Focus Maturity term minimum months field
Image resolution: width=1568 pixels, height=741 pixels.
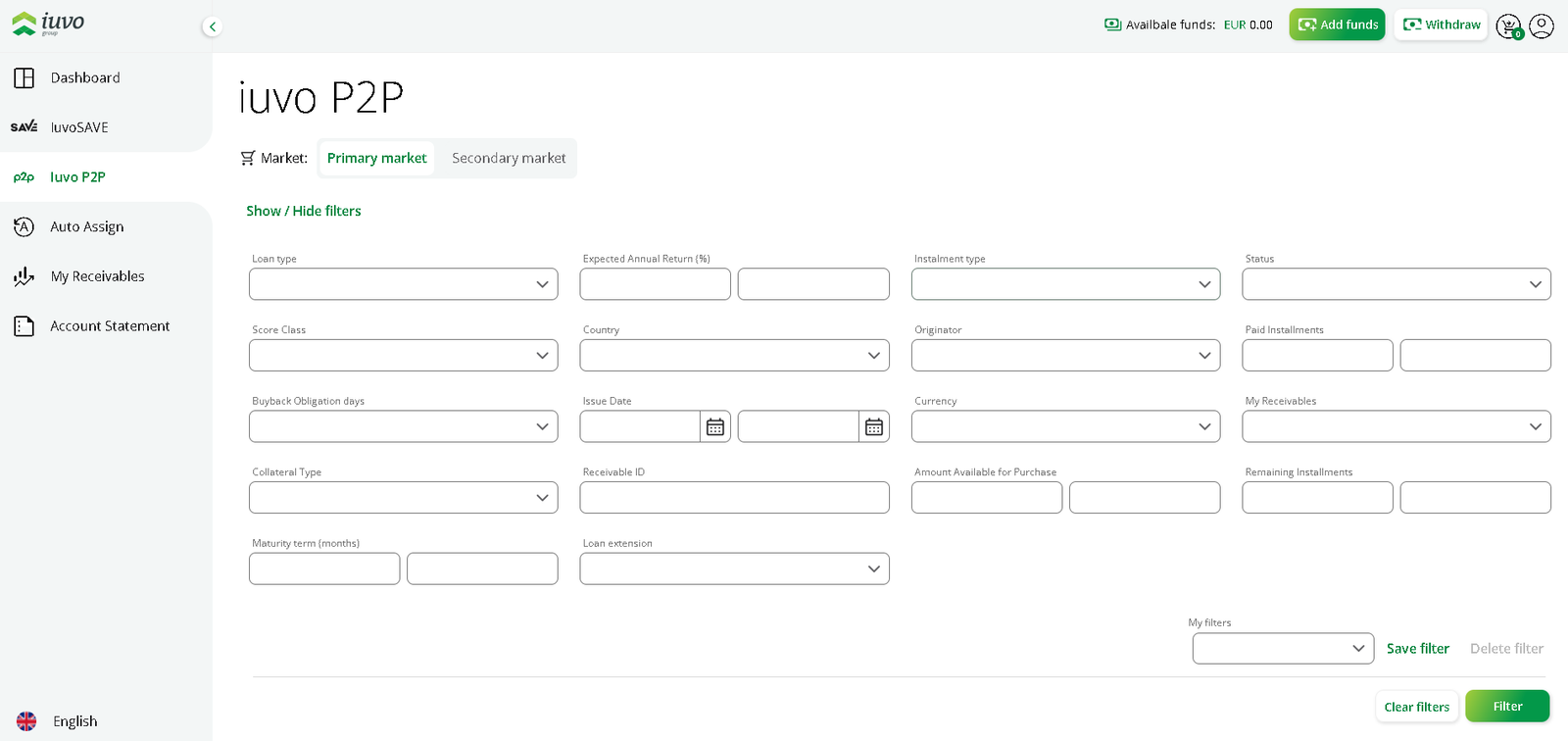[324, 568]
